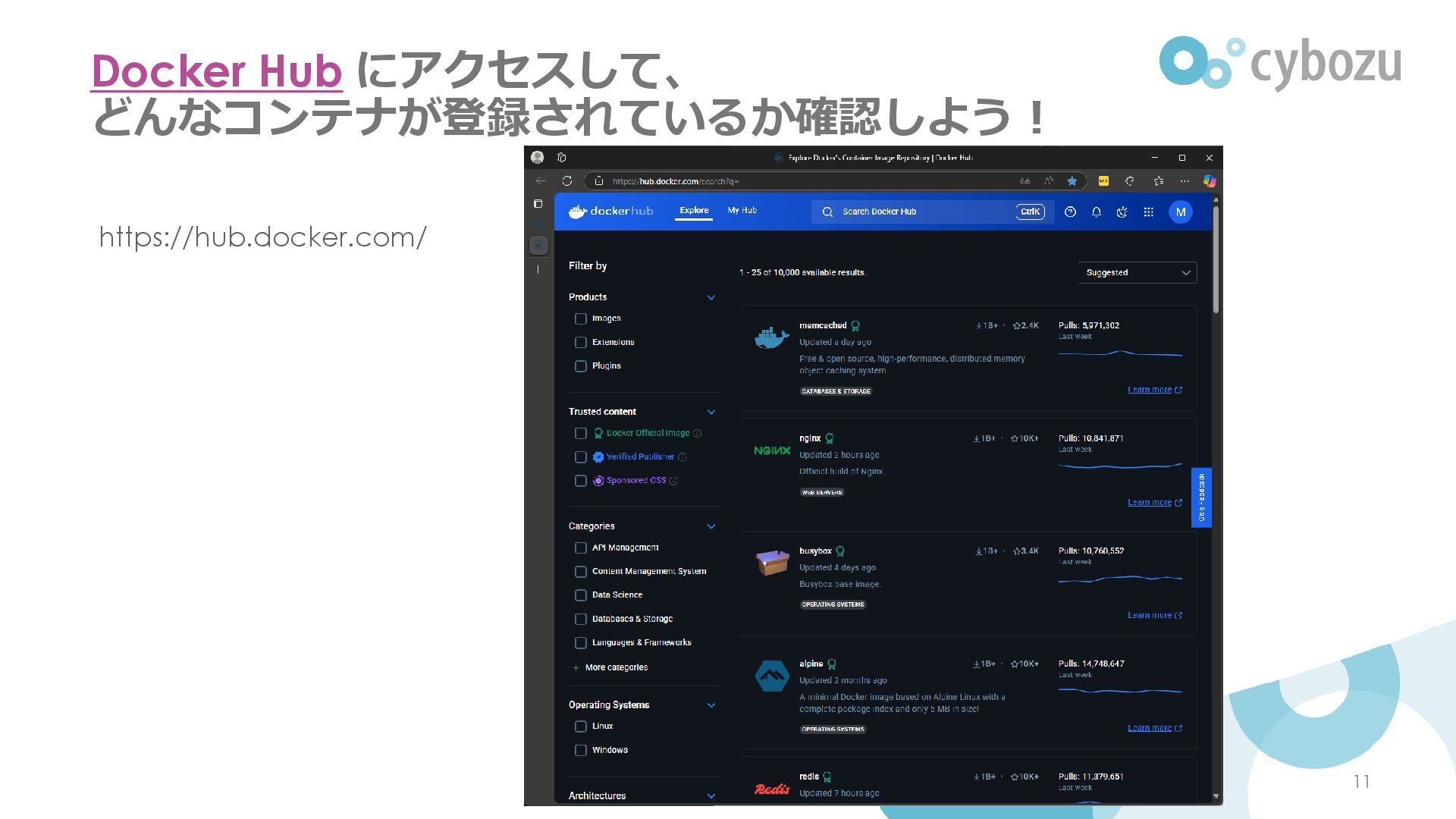Collapse the Trusted content section
This screenshot has height=819, width=1456.
pos(711,412)
